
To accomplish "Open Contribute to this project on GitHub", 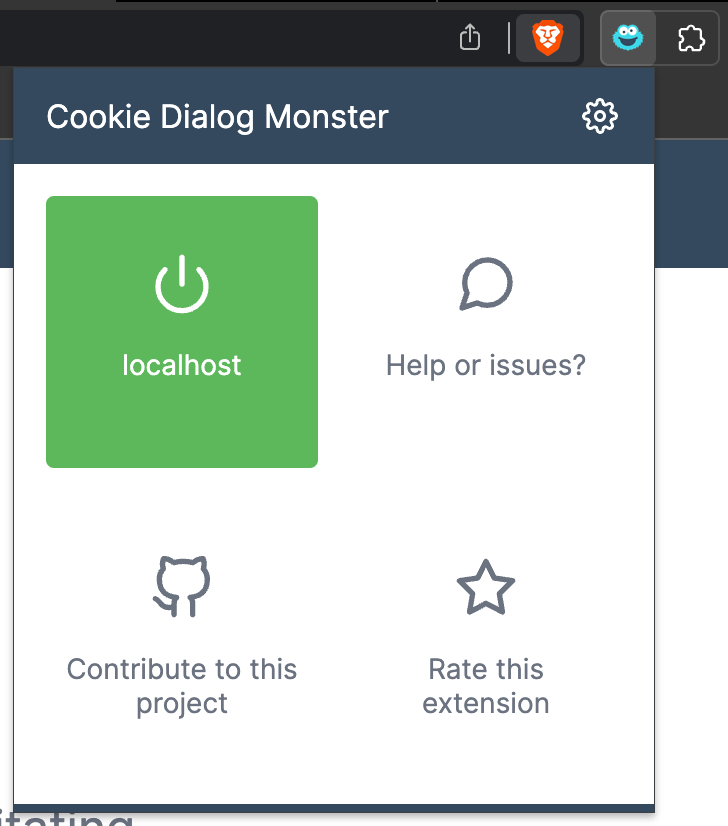I will pos(182,636).
